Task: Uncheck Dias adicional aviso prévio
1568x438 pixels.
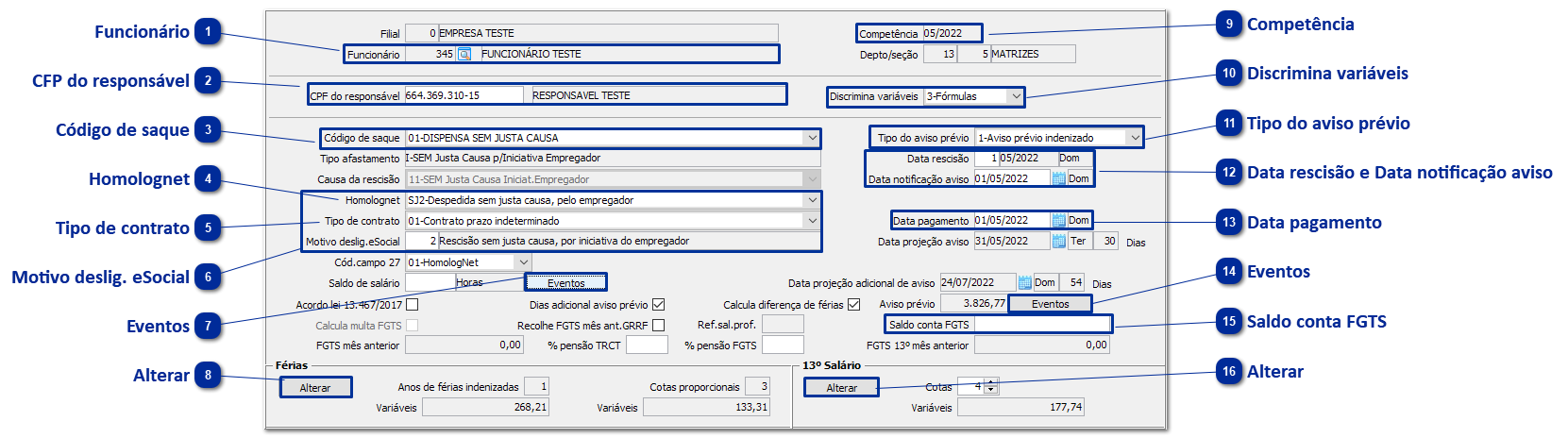Action: [658, 305]
